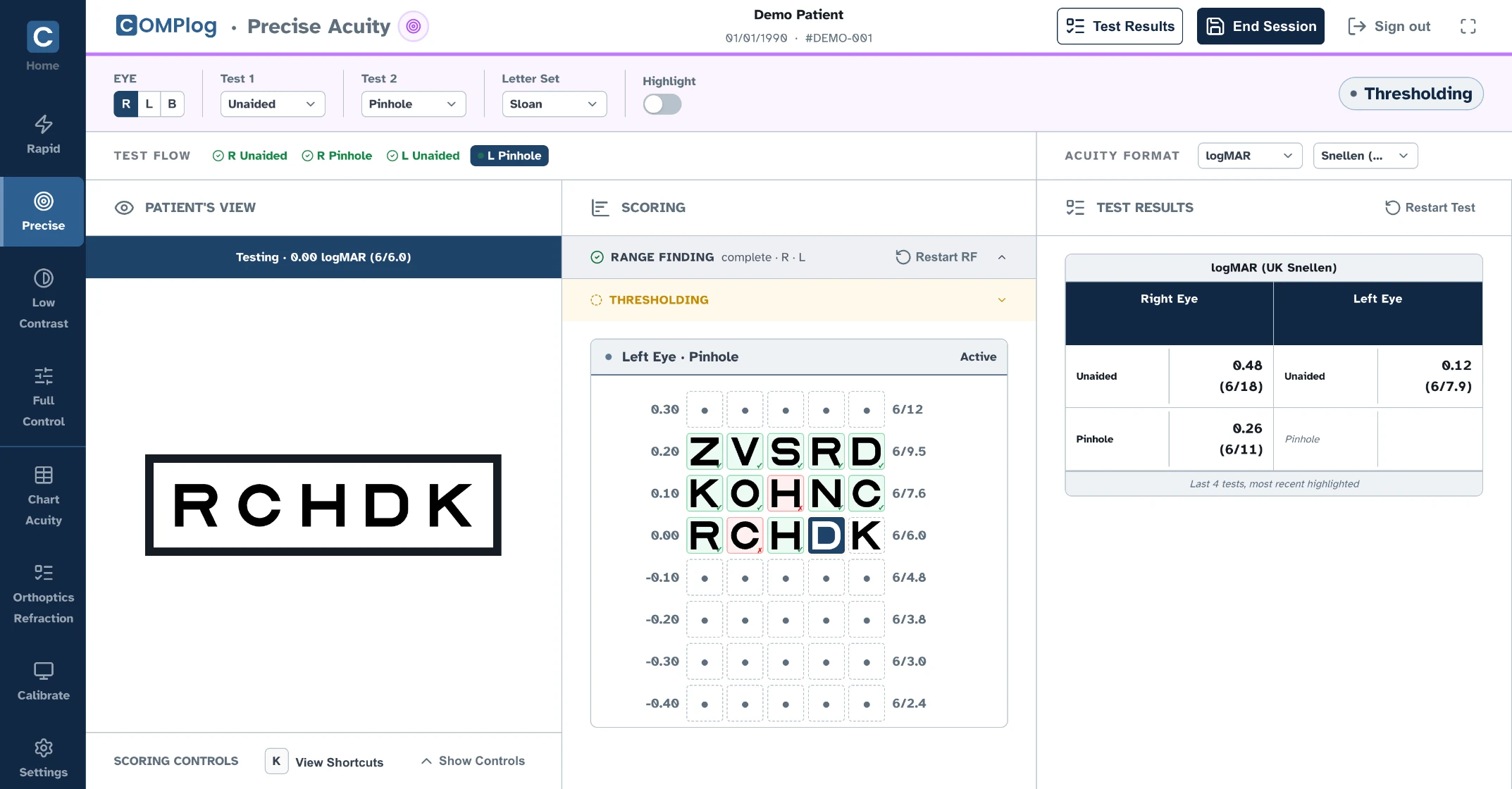Sign out of the session
This screenshot has width=1512, height=789.
pos(1389,26)
